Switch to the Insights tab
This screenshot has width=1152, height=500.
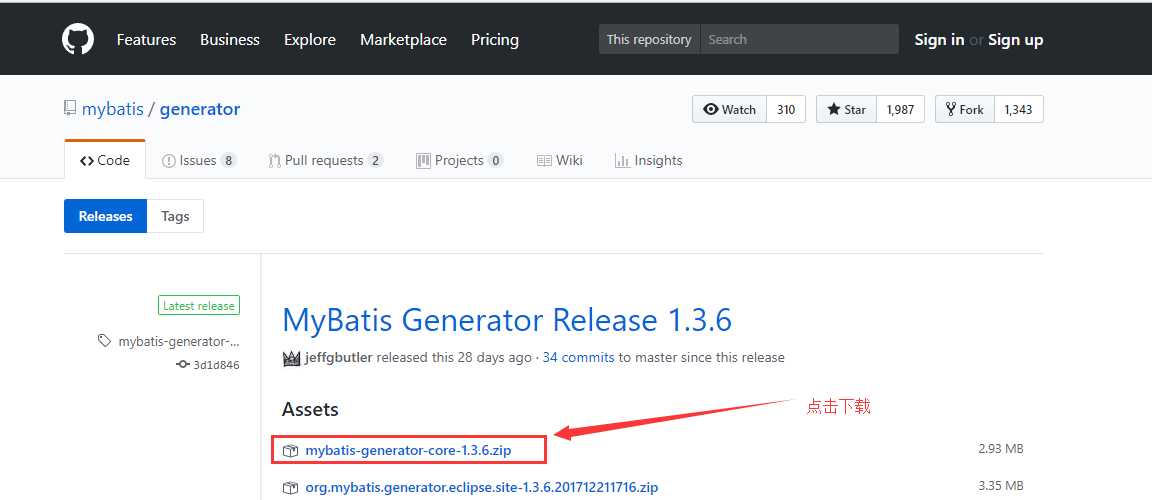pos(649,160)
